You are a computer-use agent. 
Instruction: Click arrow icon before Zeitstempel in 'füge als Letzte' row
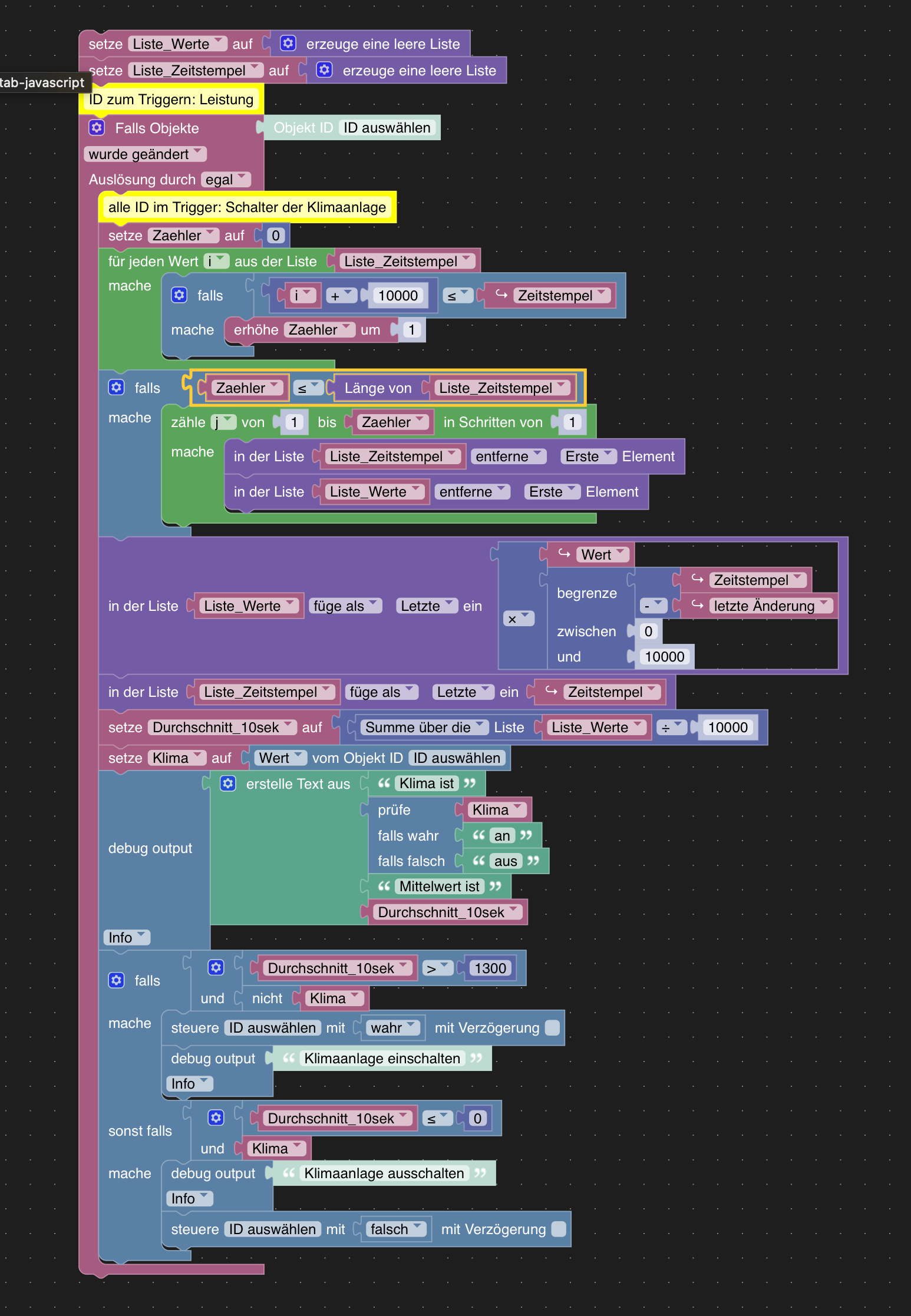pyautogui.click(x=552, y=691)
